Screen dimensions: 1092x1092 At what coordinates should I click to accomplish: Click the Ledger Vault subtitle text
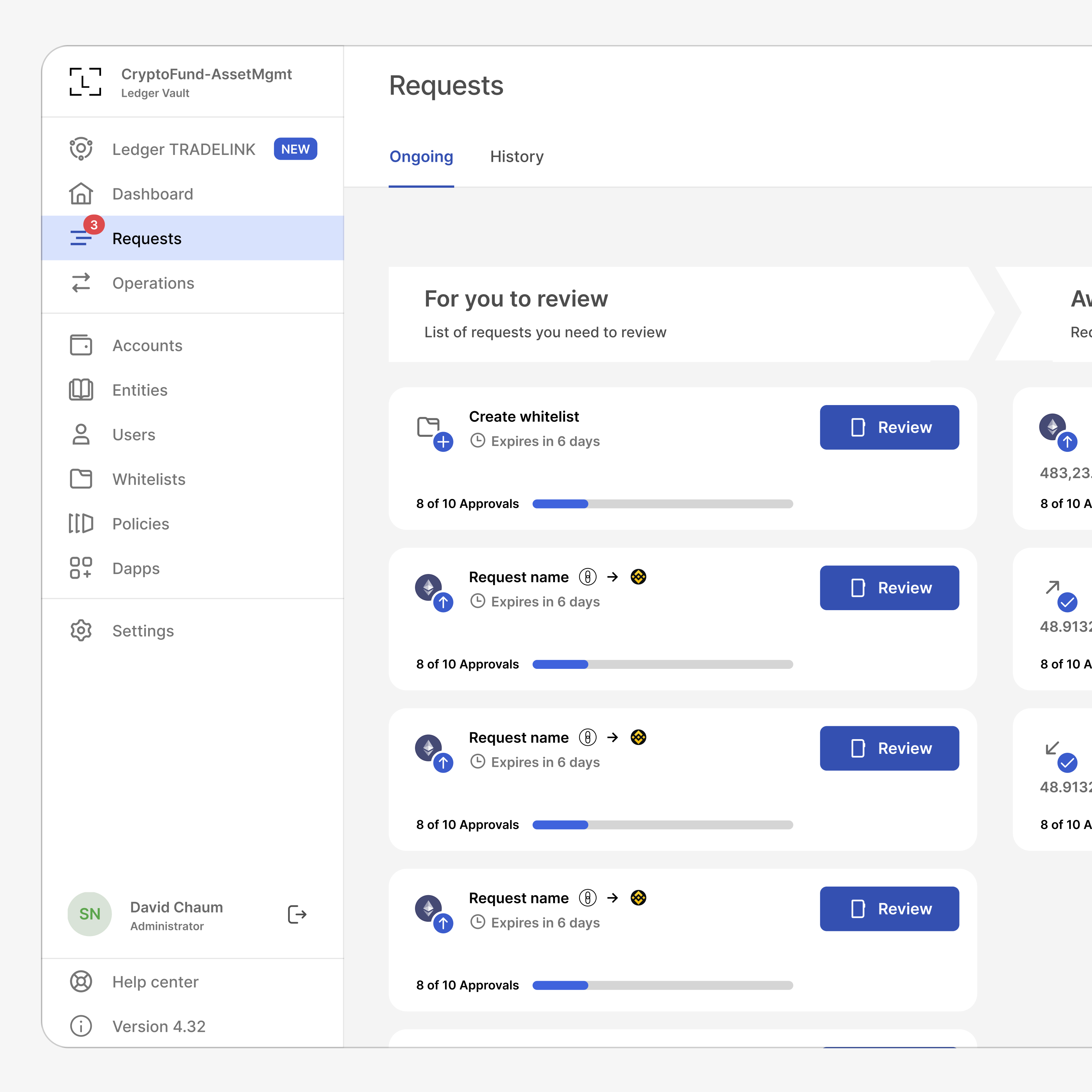click(x=155, y=93)
